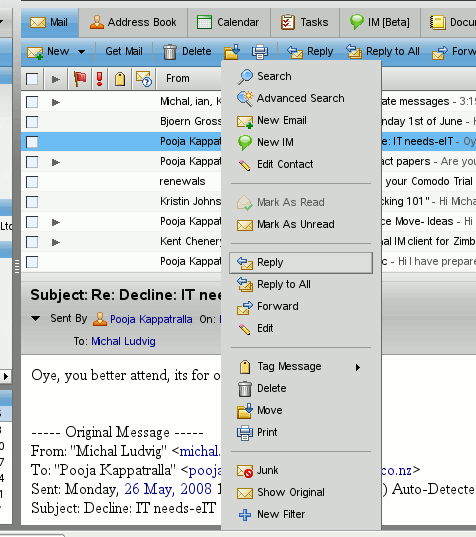Viewport: 476px width, 537px height.
Task: Click the Move folder icon in toolbar
Action: click(232, 51)
